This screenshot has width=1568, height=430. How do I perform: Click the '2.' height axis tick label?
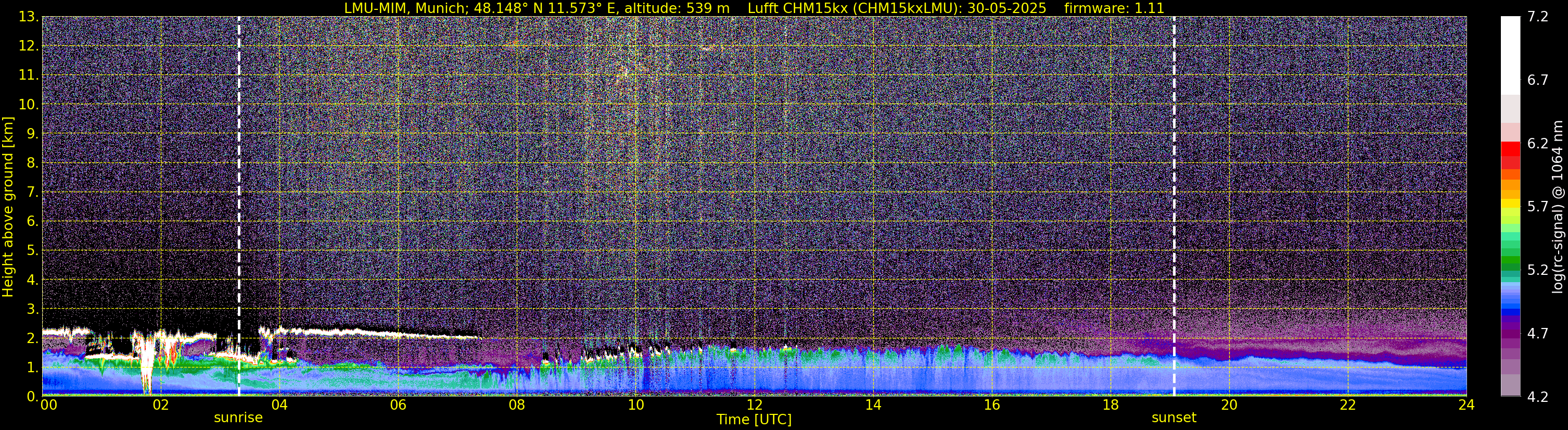tap(33, 338)
